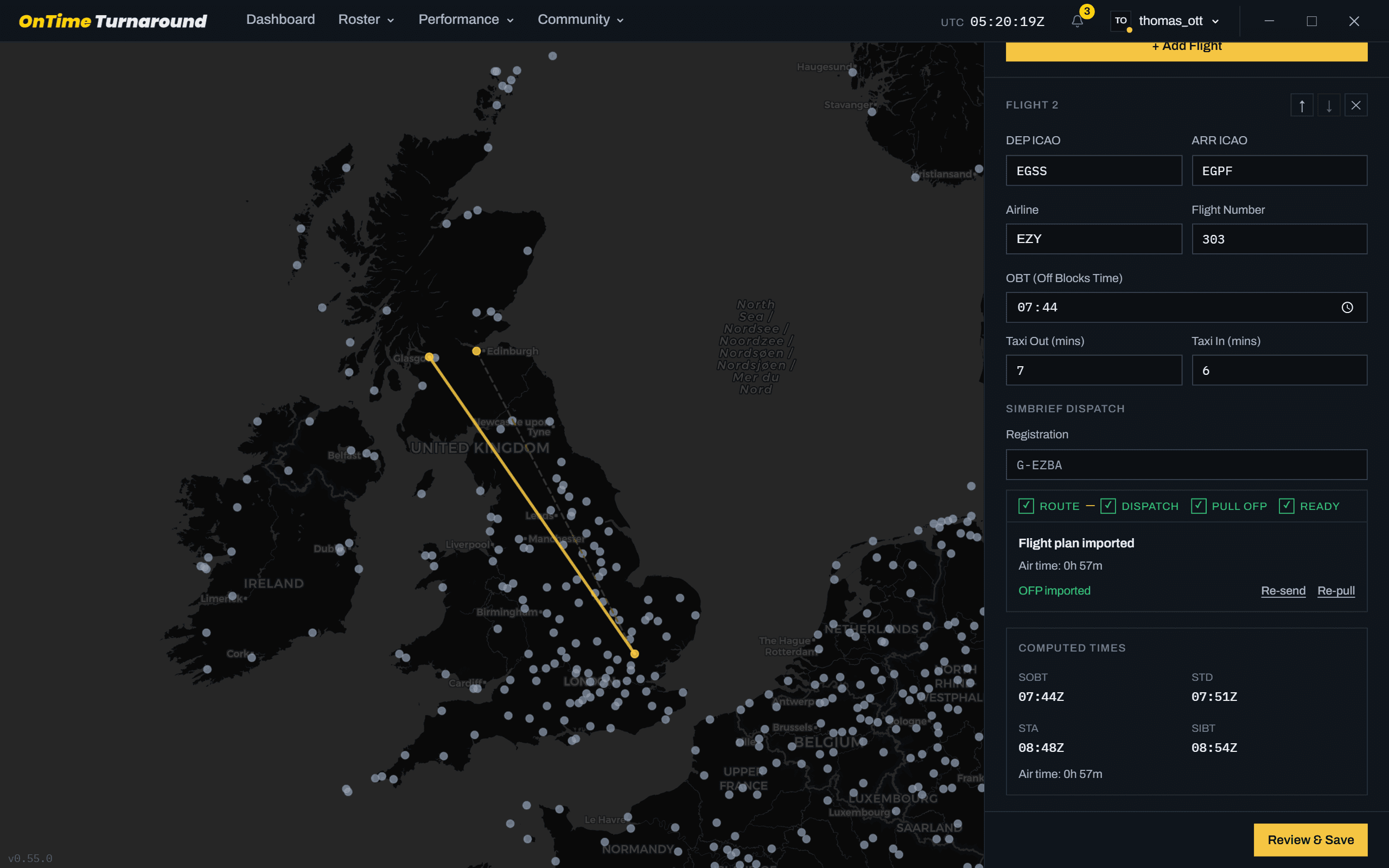
Task: Expand the Community menu
Action: click(x=580, y=20)
